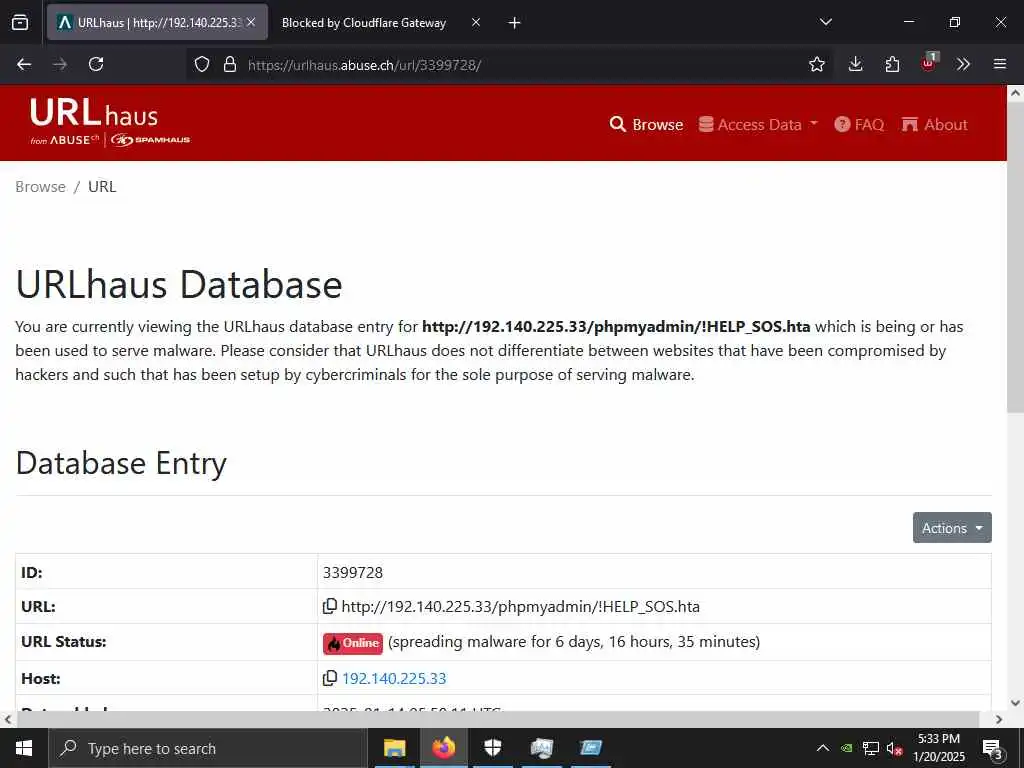Click the horizontal page scrollbar
1024x768 pixels.
click(x=498, y=719)
